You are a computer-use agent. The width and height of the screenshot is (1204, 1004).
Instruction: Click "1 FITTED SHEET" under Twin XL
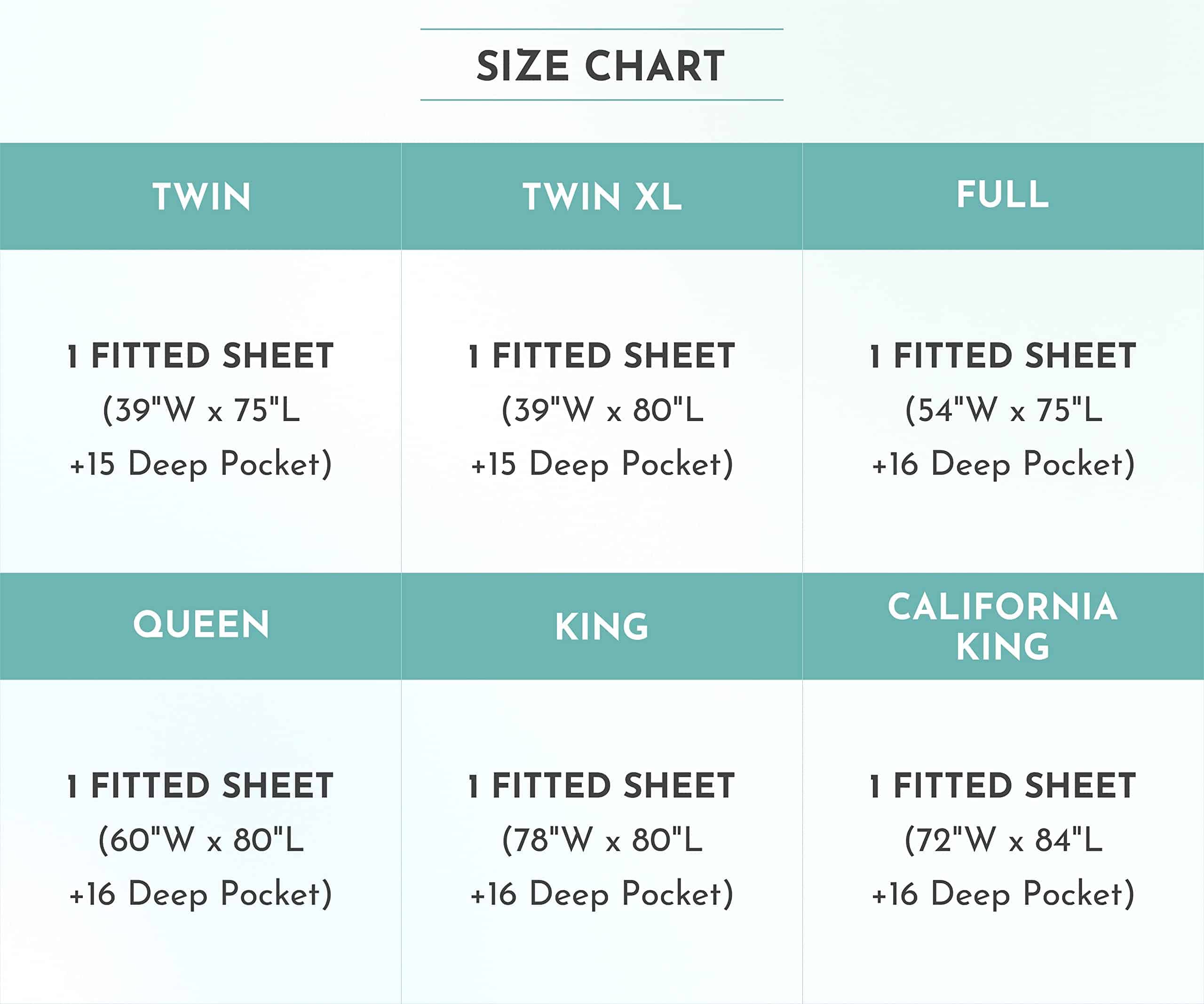602,356
